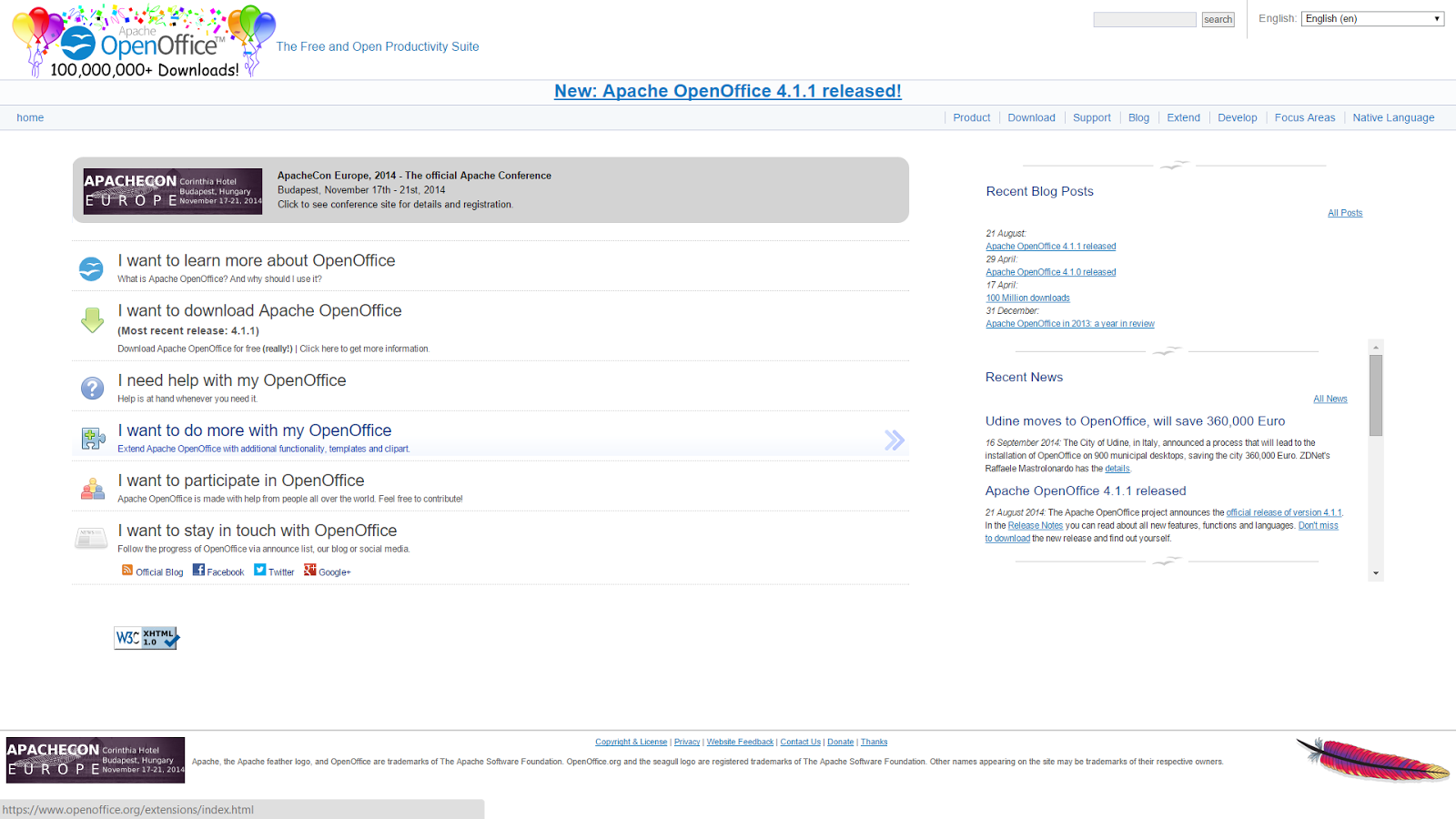Open the Udine story details link
Viewport: 1456px width, 819px height.
[1117, 469]
